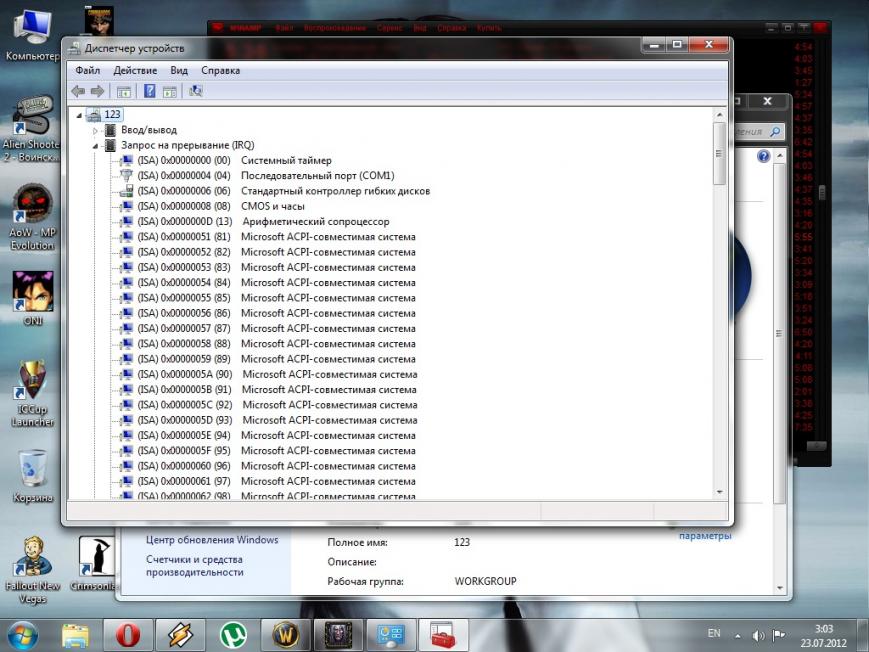Open the Файл menu
Image resolution: width=869 pixels, height=652 pixels.
[x=87, y=71]
